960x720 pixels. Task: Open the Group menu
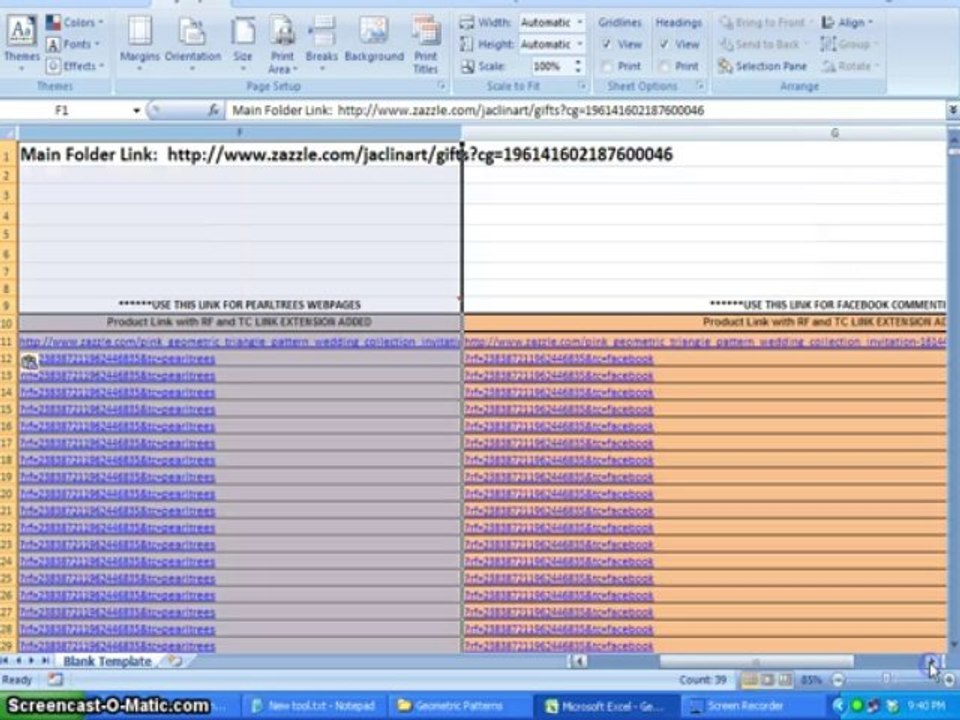click(x=848, y=44)
